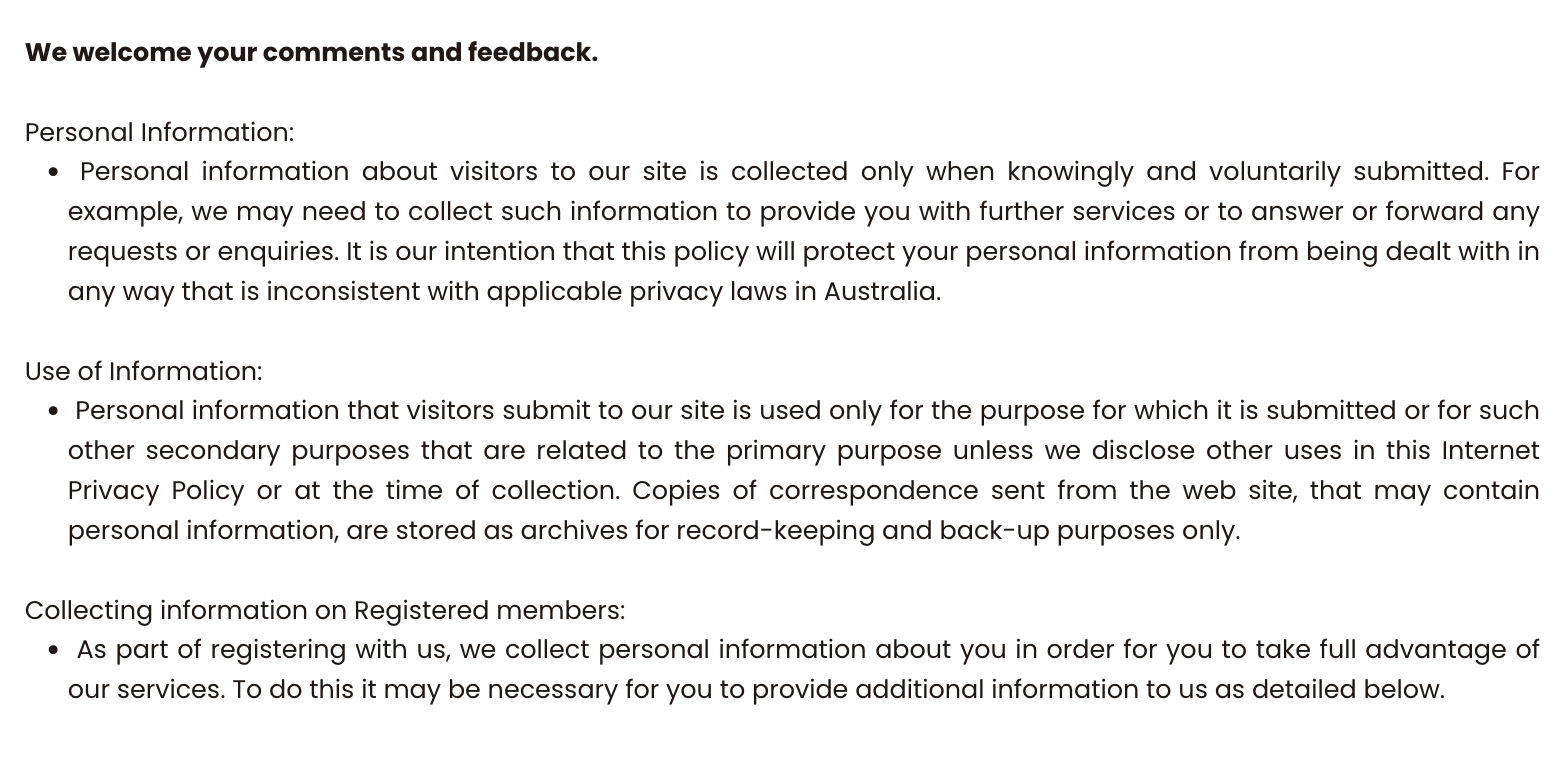The image size is (1560, 766).
Task: Click the word "Australia" in the first paragraph
Action: click(x=879, y=291)
